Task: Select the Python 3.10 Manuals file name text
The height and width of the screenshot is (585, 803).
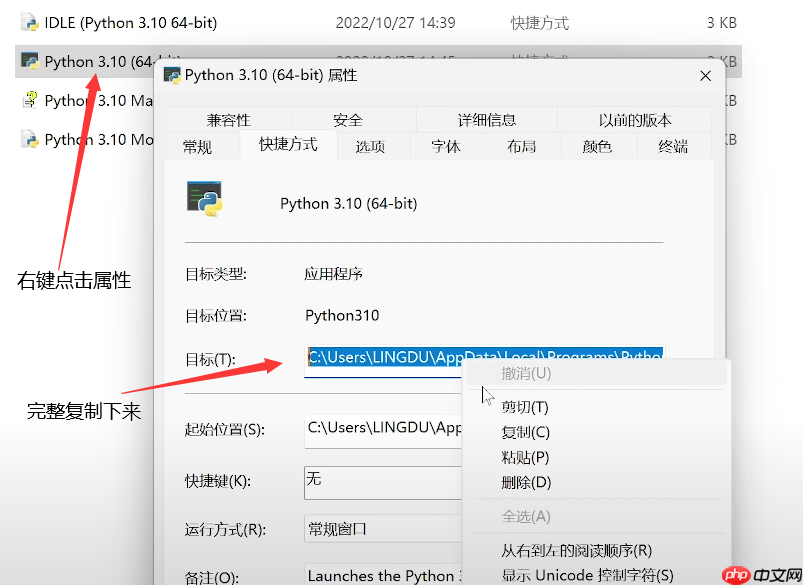Action: pyautogui.click(x=99, y=100)
